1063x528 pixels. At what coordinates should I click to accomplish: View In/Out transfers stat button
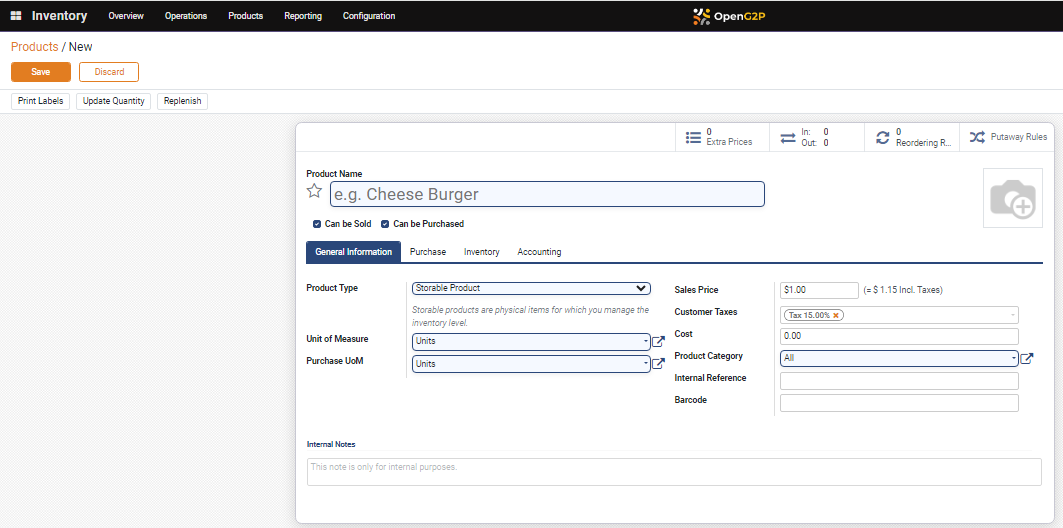tap(816, 137)
